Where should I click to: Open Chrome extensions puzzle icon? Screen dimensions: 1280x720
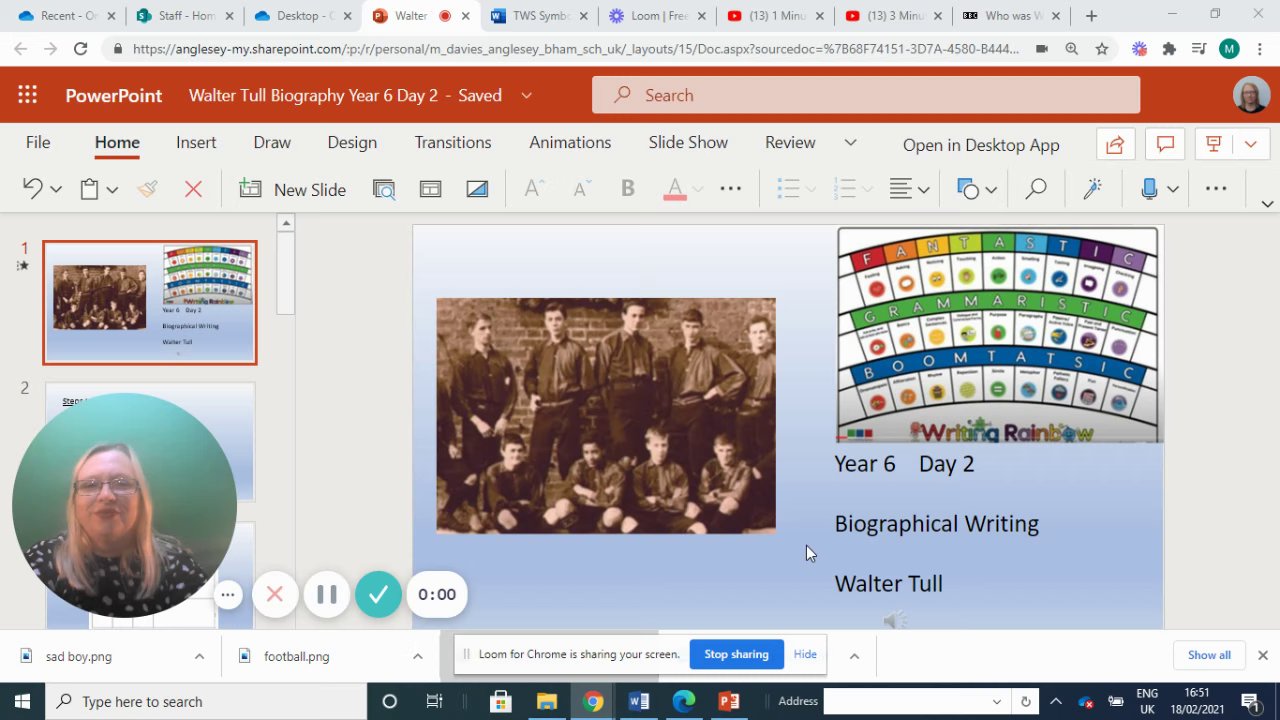pyautogui.click(x=1169, y=48)
